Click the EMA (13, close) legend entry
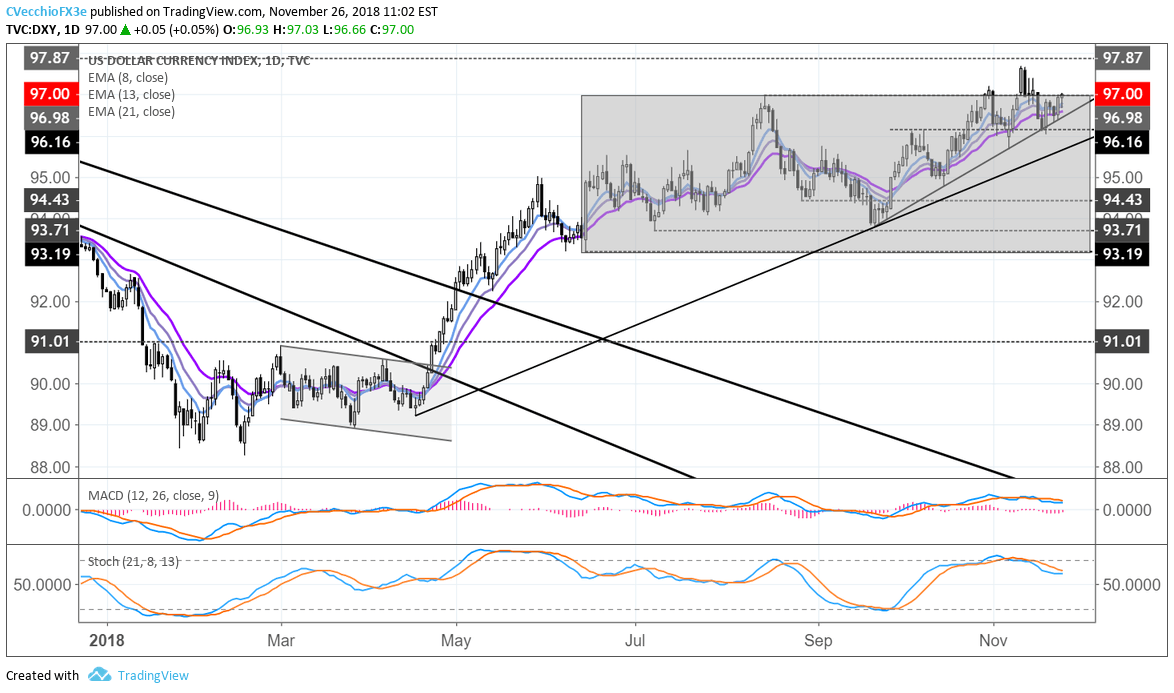The height and width of the screenshot is (693, 1174). 131,94
